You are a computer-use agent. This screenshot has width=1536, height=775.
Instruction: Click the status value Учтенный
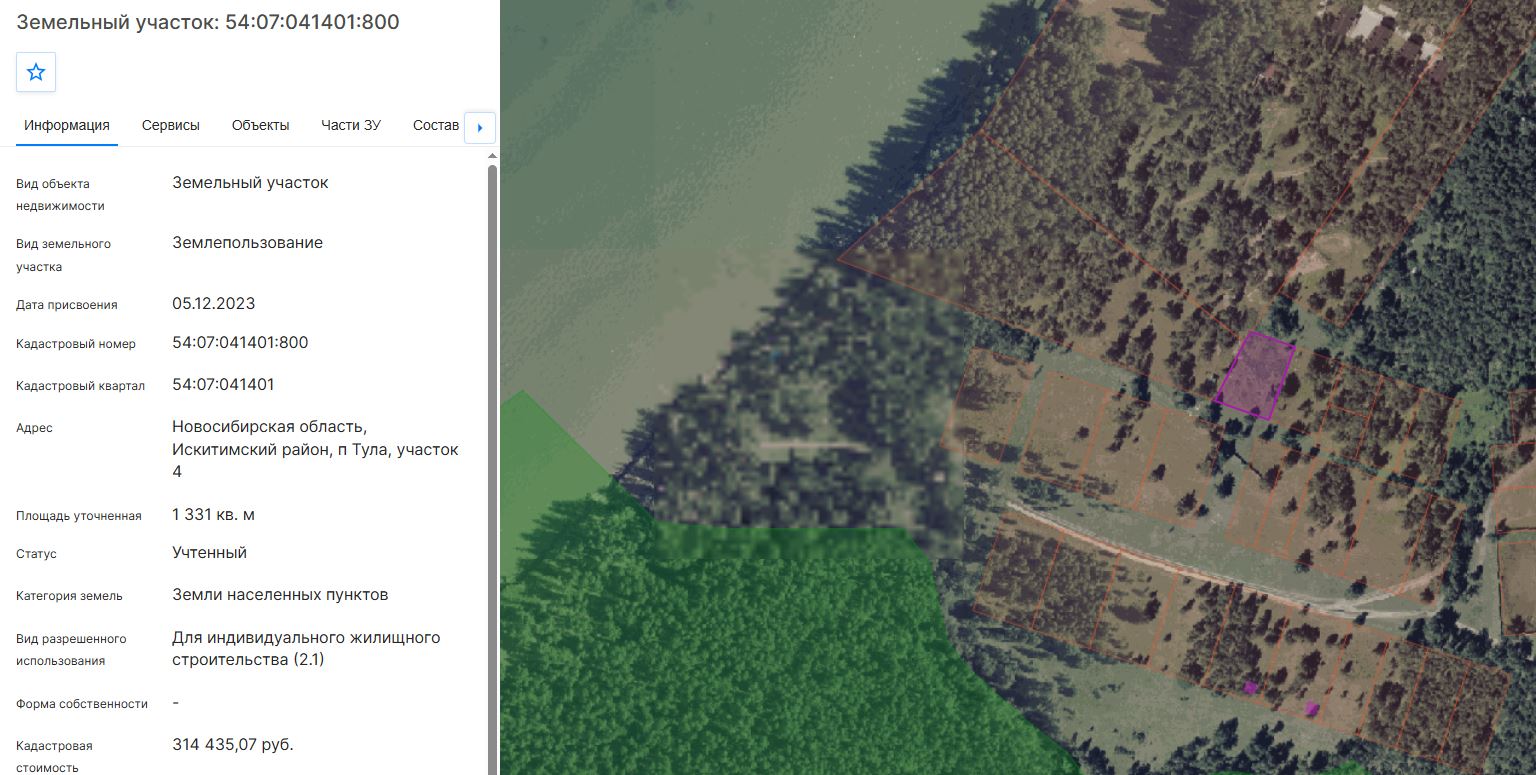pyautogui.click(x=209, y=552)
